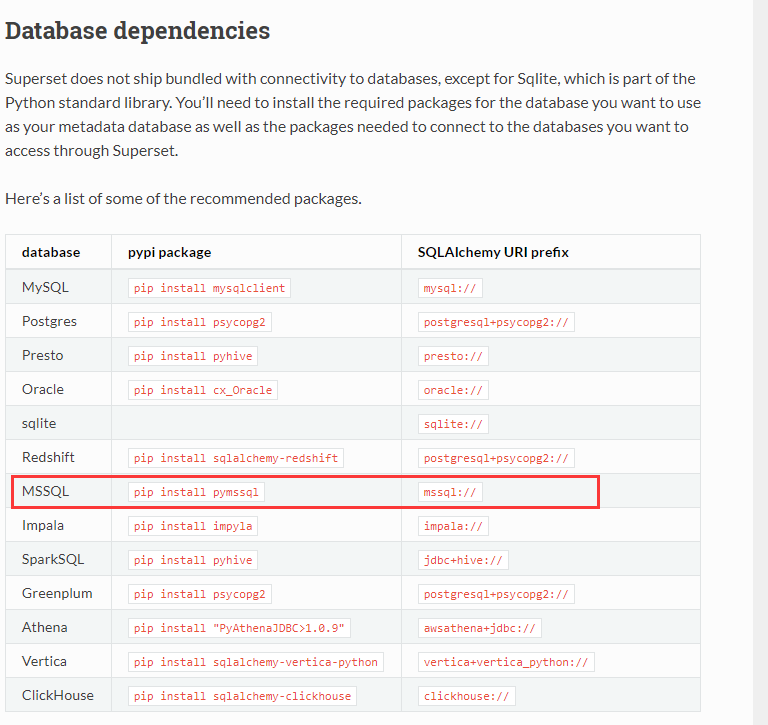Screen dimensions: 768x725
Task: Click the "jdbc+hive://" URI prefix
Action: pos(463,560)
